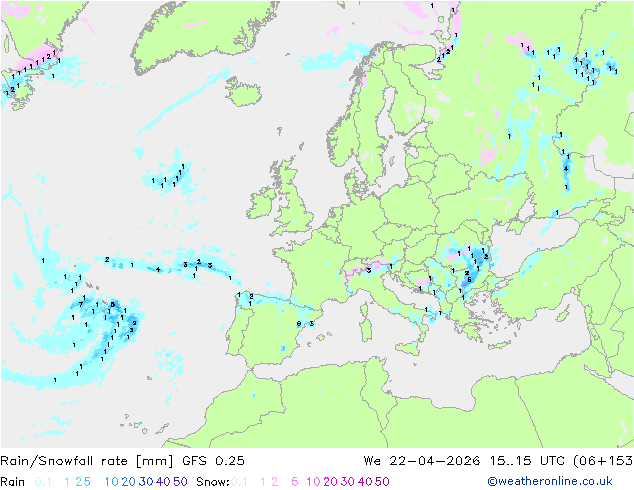Select the Rain legend 30 value
Viewport: 634px width, 490px height.
click(146, 482)
